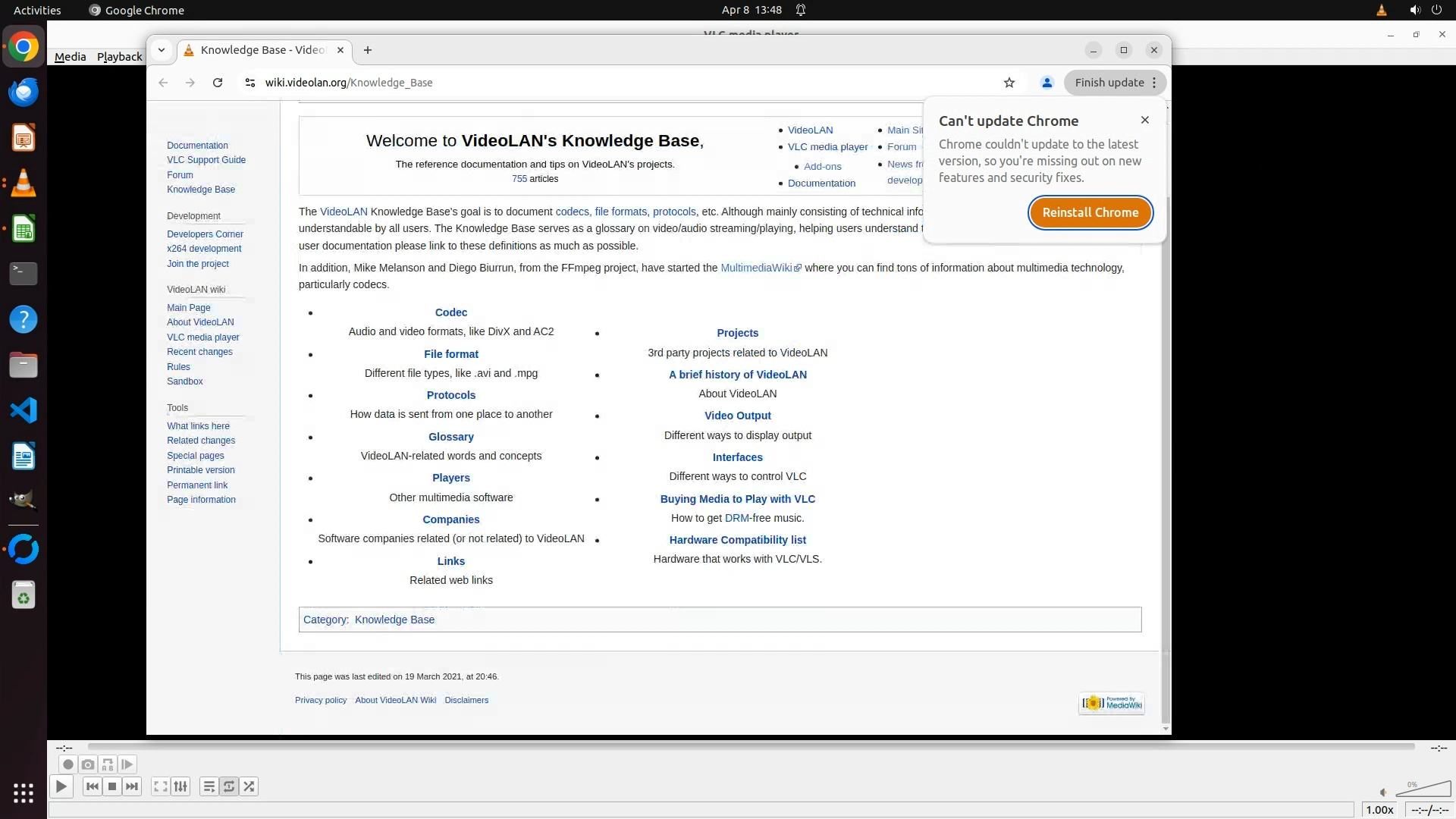Click the VLC record button

(68, 764)
